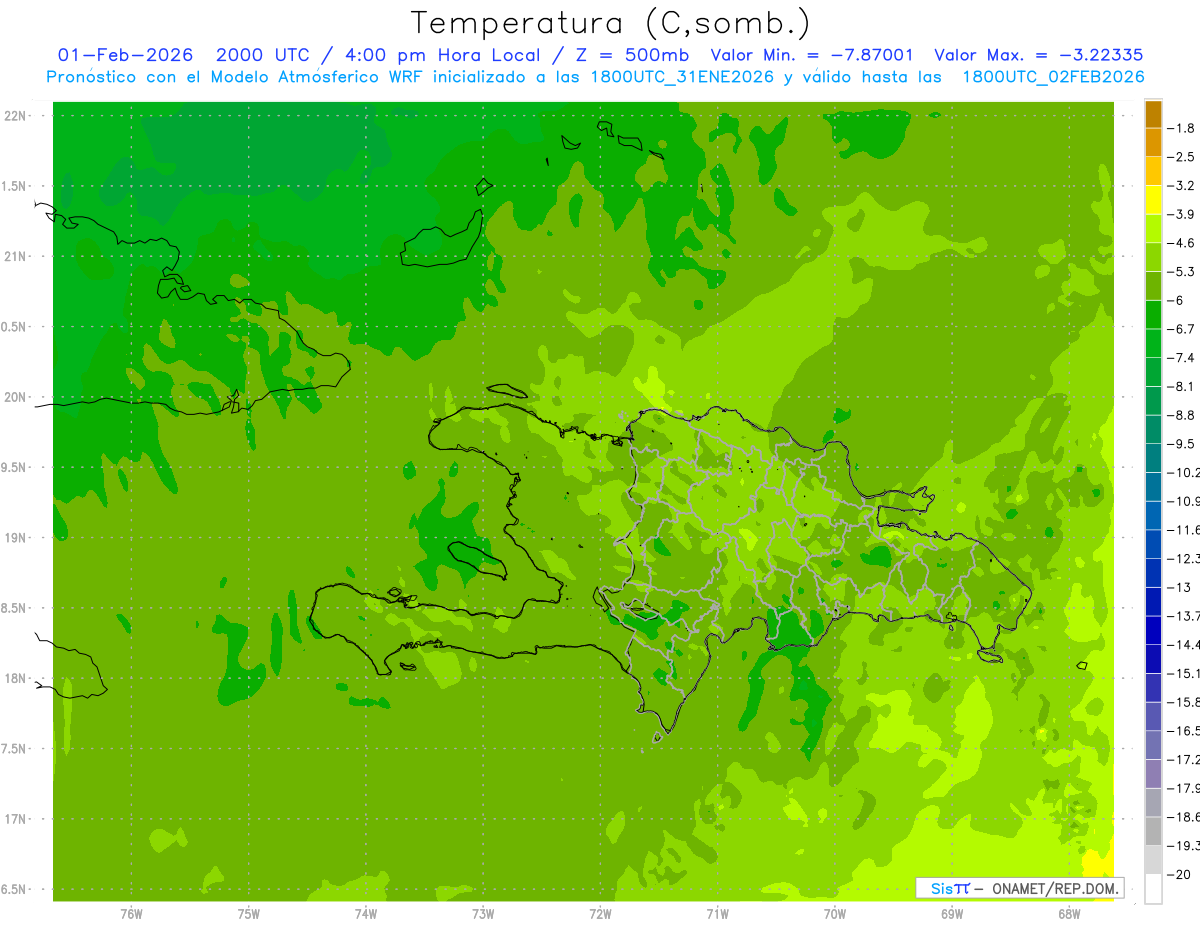Click the title 'Temperatura (C,somb.)'

pos(611,23)
